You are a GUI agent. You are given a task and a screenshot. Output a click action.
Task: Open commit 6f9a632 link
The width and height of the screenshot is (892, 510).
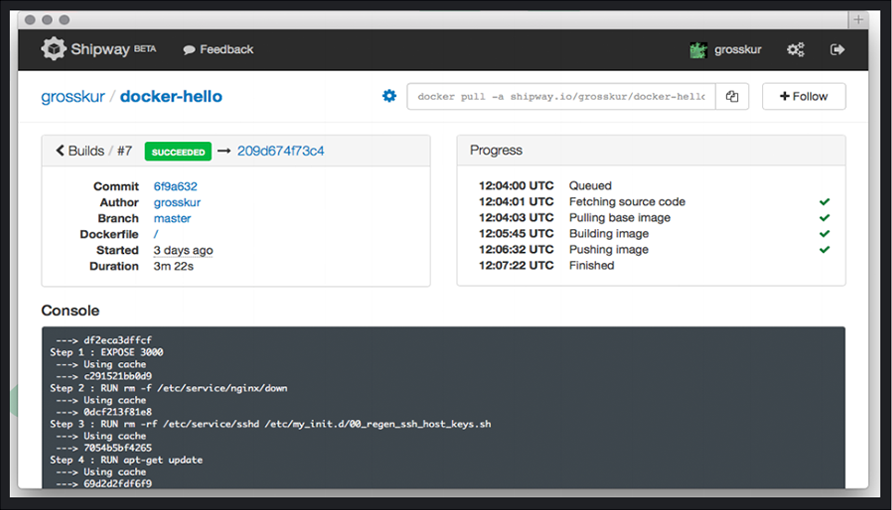pyautogui.click(x=175, y=186)
